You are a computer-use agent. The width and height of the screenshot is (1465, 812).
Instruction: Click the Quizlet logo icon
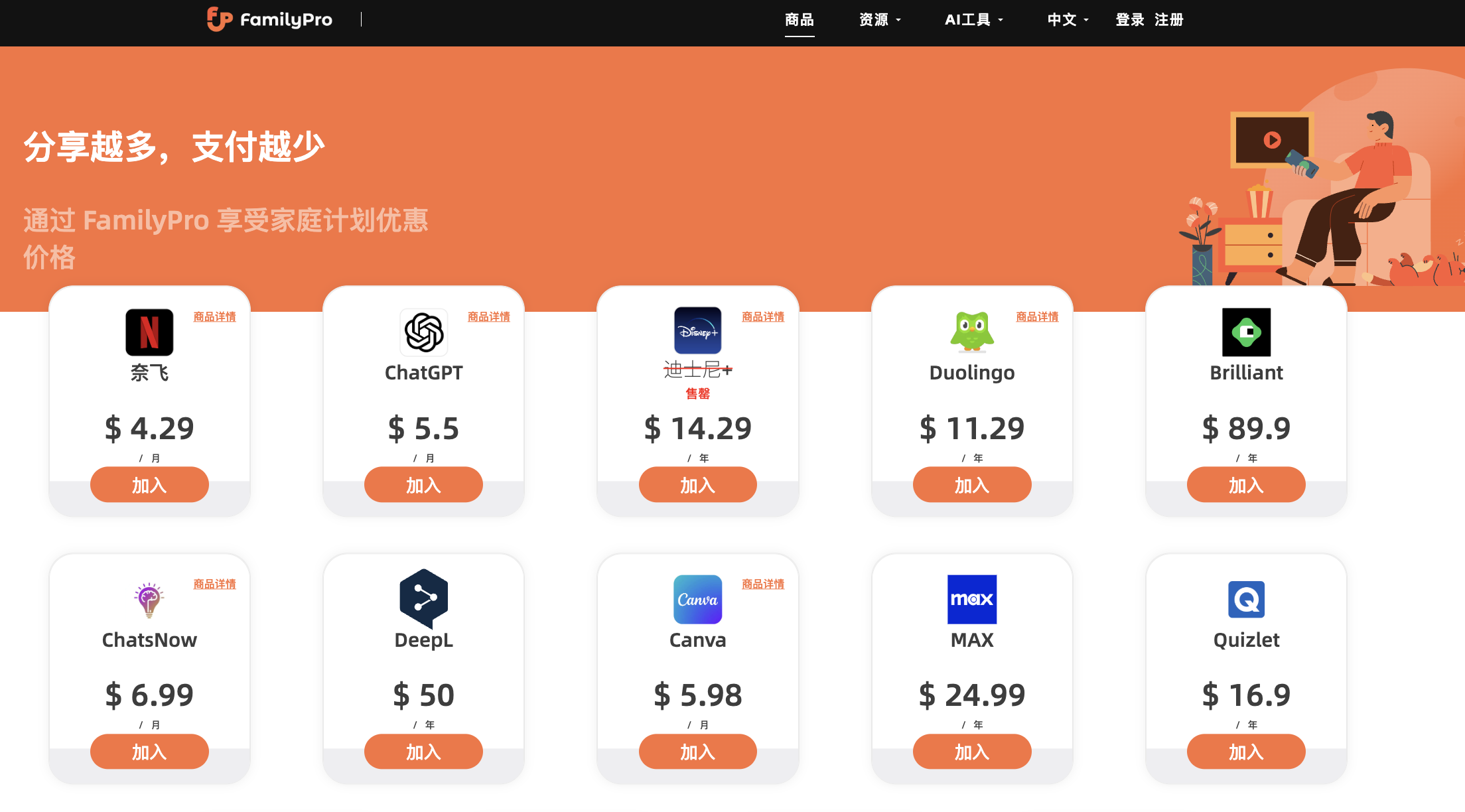(x=1246, y=600)
